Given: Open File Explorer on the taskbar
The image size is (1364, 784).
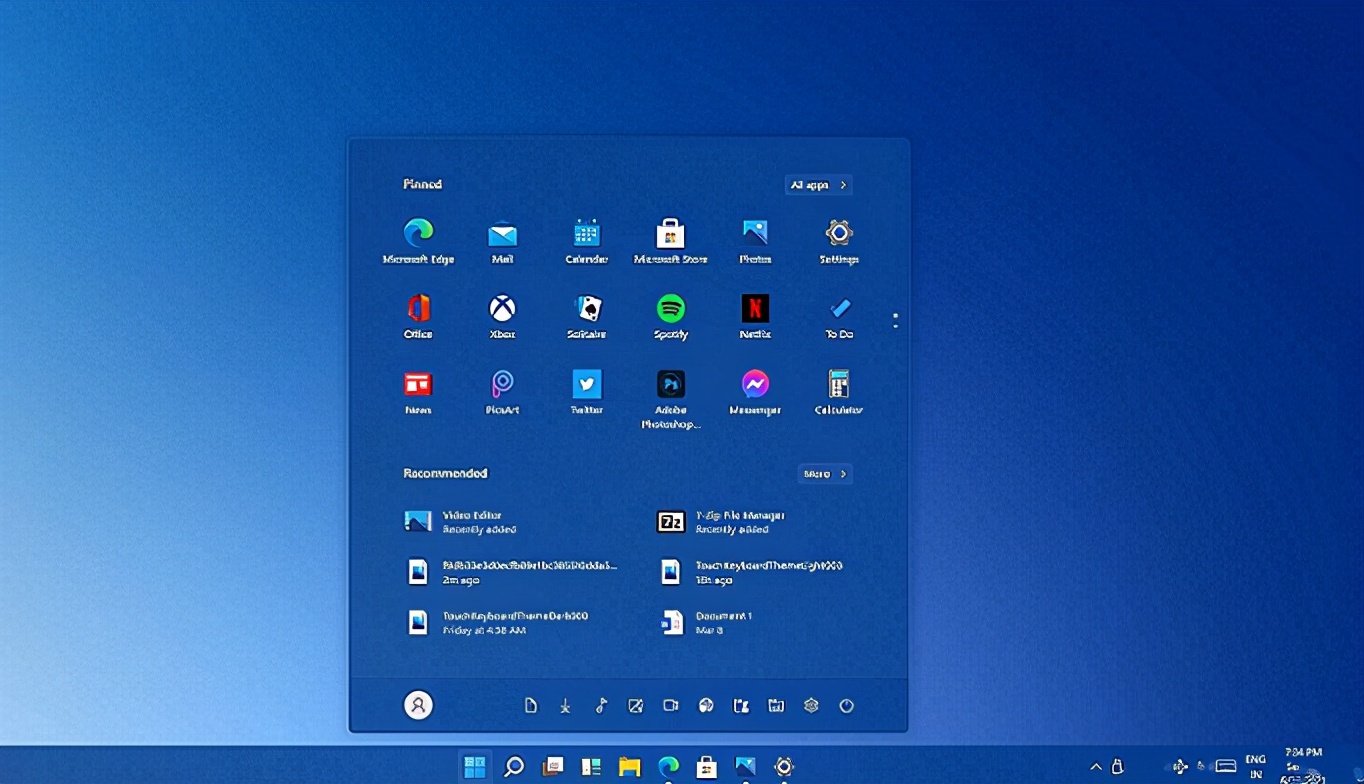Looking at the screenshot, I should pyautogui.click(x=629, y=767).
